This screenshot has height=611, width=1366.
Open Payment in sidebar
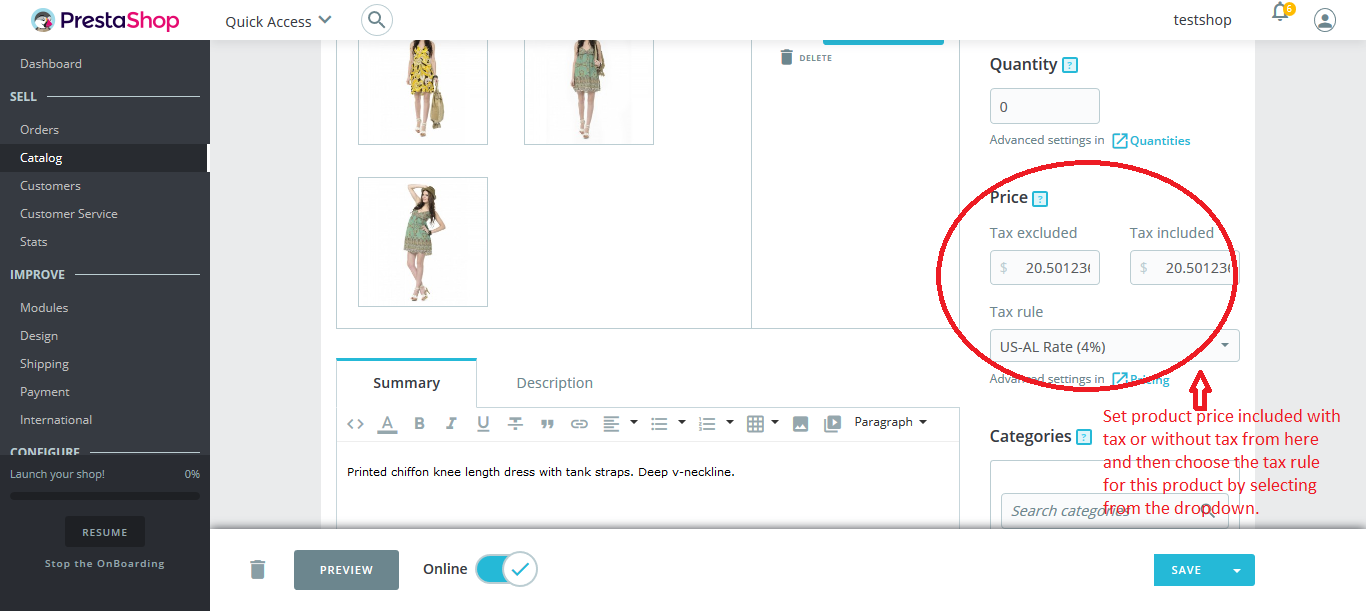coord(45,392)
